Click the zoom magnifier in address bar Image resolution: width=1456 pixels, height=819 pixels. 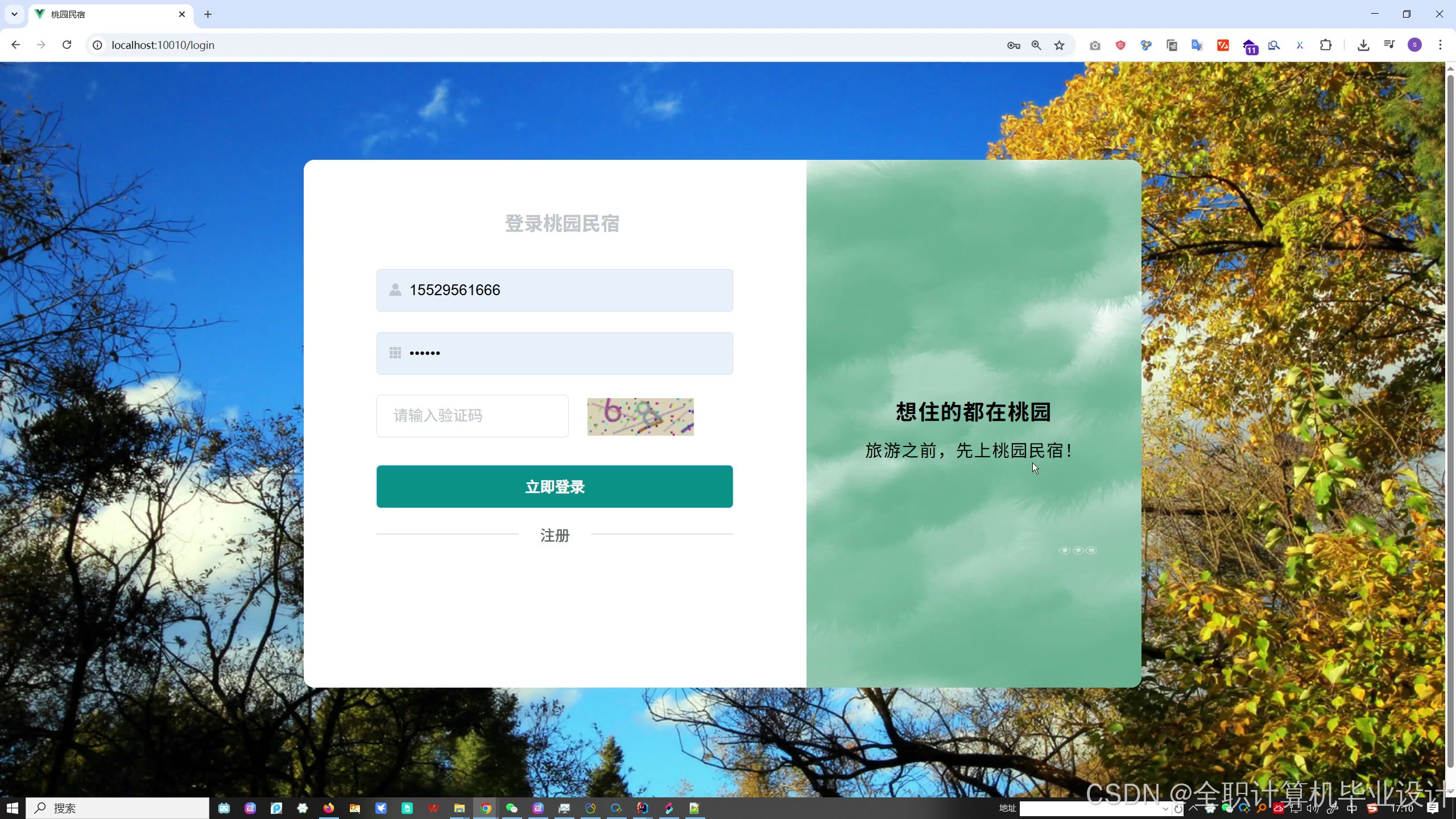(x=1036, y=45)
